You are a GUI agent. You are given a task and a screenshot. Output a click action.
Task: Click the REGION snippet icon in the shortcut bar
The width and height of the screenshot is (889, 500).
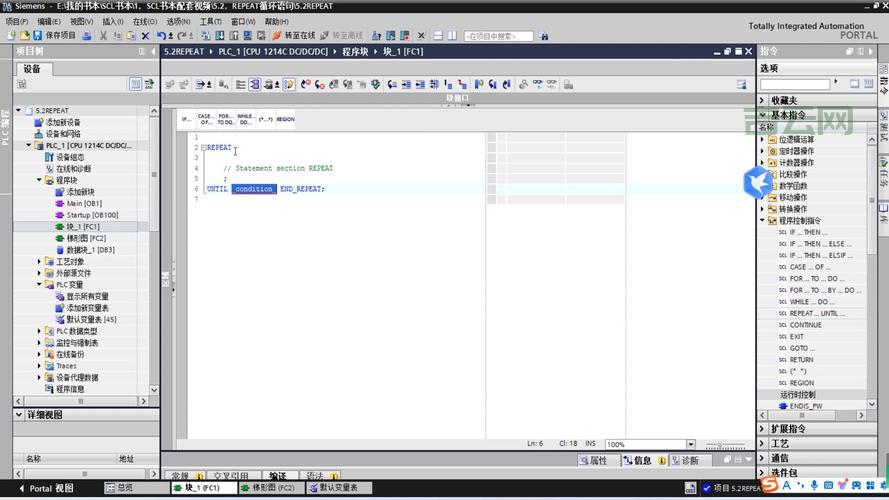[285, 119]
